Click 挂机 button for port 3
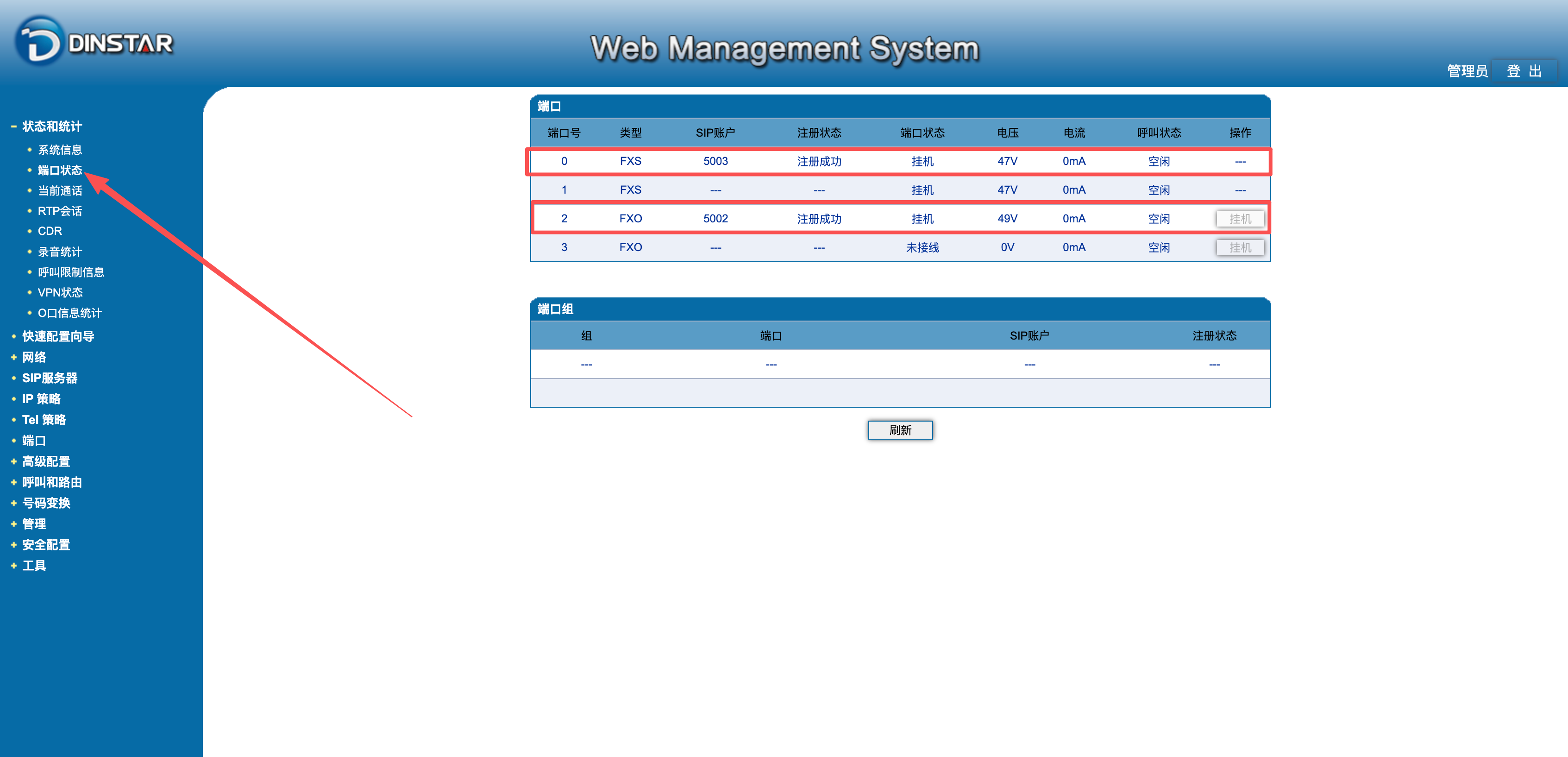The width and height of the screenshot is (1568, 757). tap(1240, 247)
